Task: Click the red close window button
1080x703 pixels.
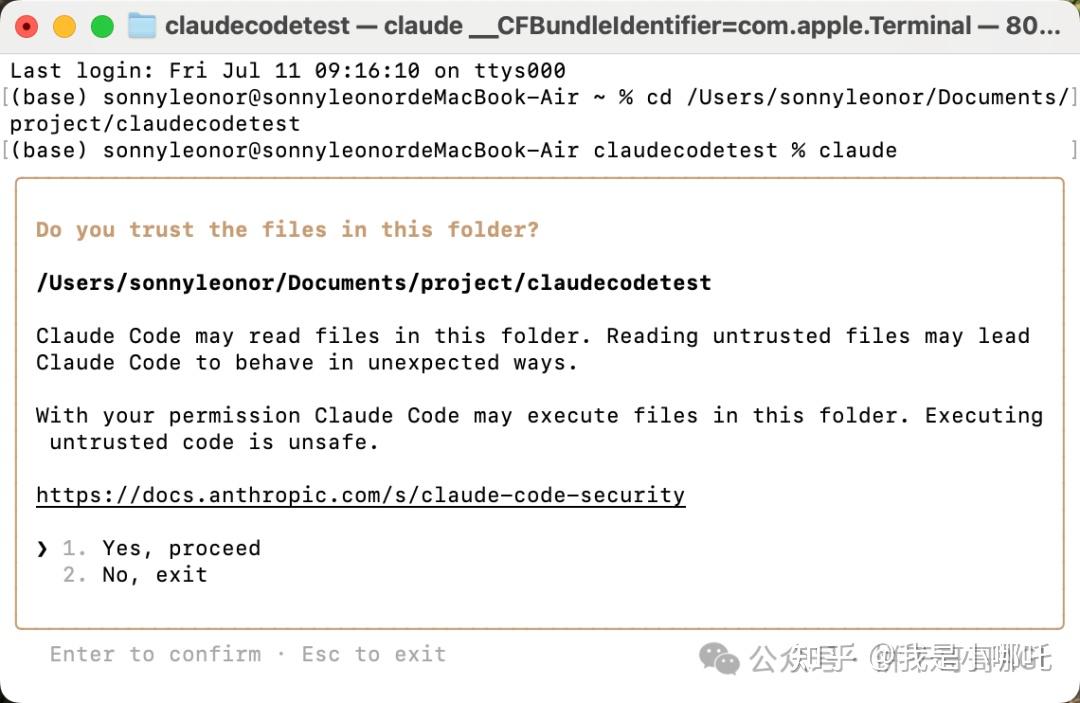Action: pos(27,26)
